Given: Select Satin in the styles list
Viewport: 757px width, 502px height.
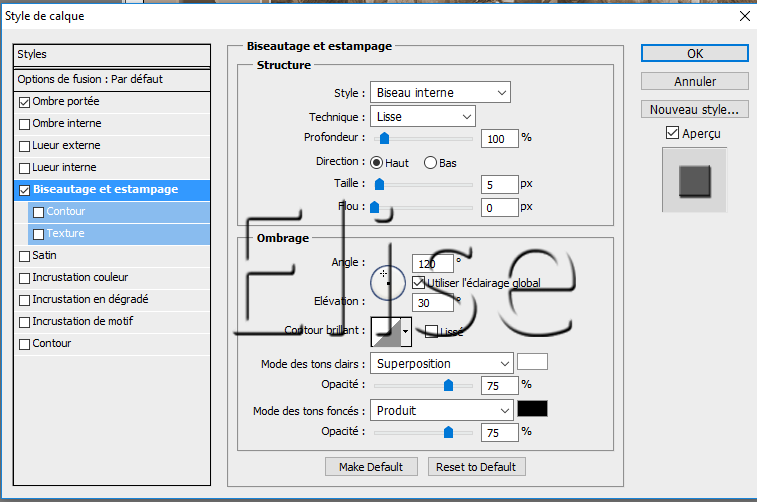Looking at the screenshot, I should [x=45, y=256].
